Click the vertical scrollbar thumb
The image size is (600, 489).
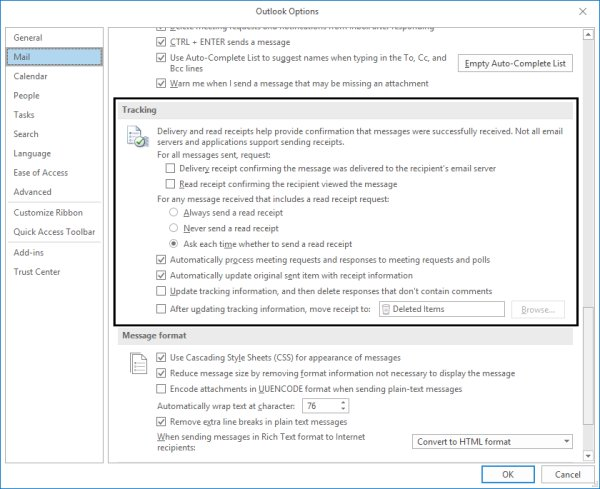[x=588, y=365]
